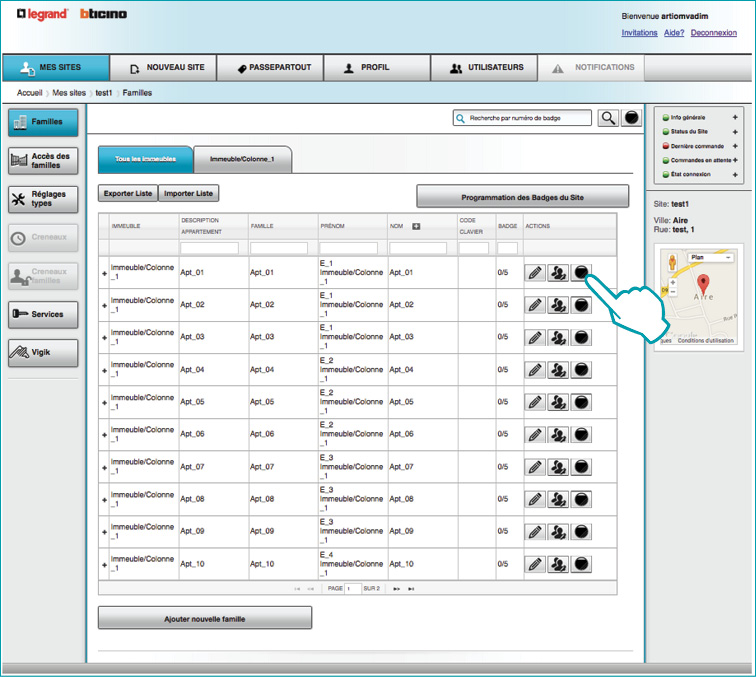Click the Ajouter nouvelle famille button
The height and width of the screenshot is (677, 756).
click(x=205, y=619)
